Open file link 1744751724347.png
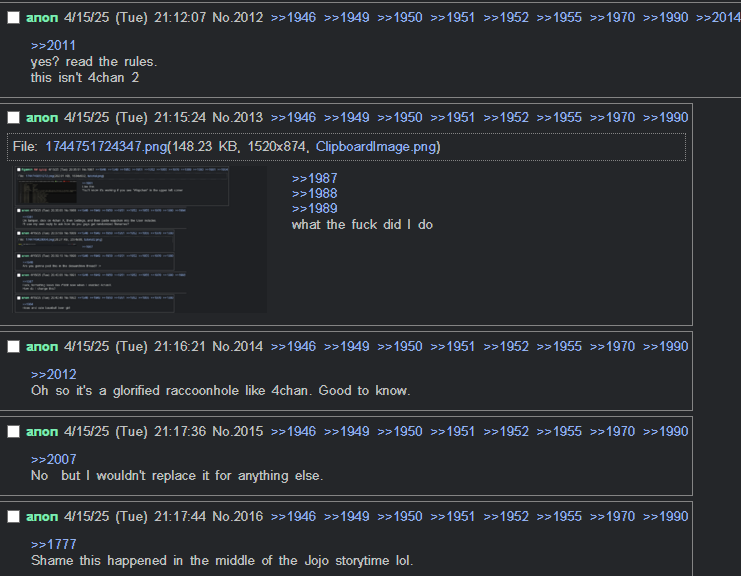The image size is (741, 576). pyautogui.click(x=105, y=147)
